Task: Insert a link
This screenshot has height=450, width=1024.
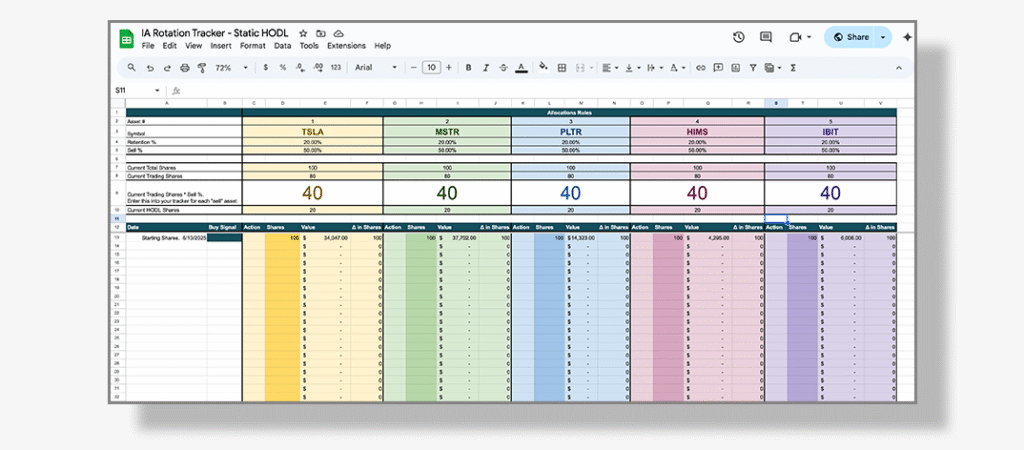Action: (701, 67)
